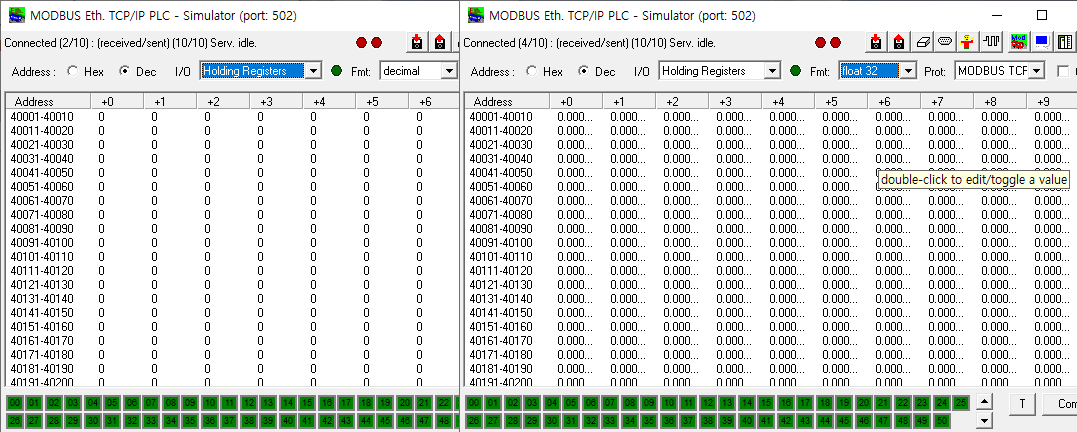Click +3 column header in left window
This screenshot has height=432, width=1077.
[277, 102]
